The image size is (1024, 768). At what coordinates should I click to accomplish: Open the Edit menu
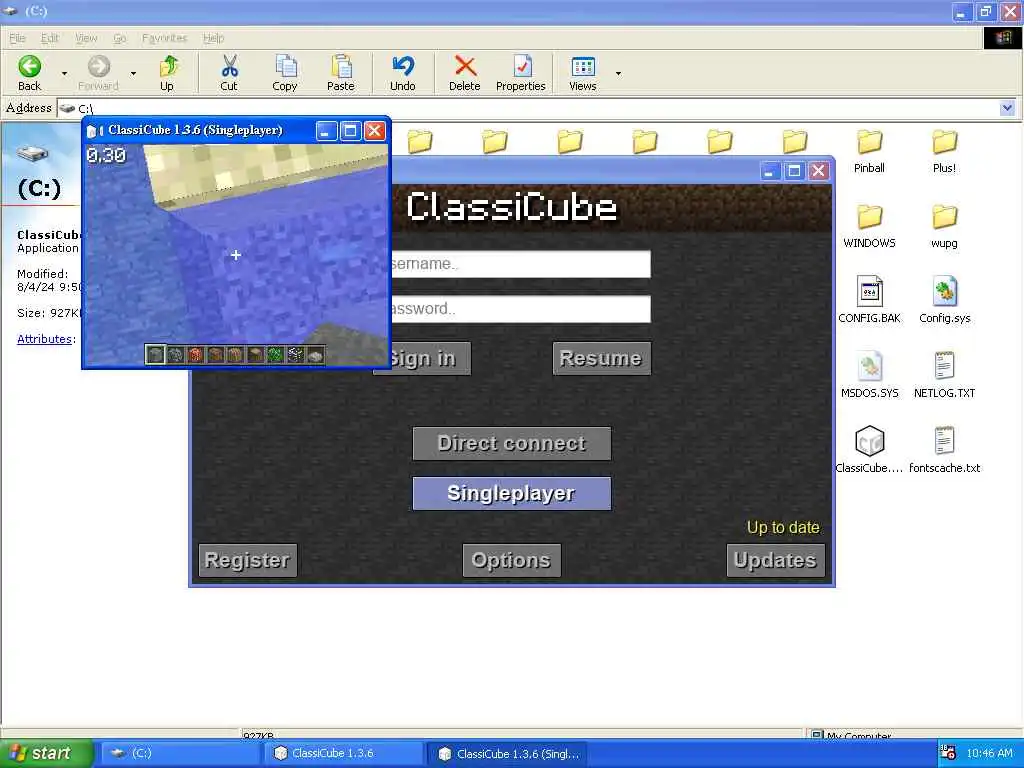click(x=50, y=38)
